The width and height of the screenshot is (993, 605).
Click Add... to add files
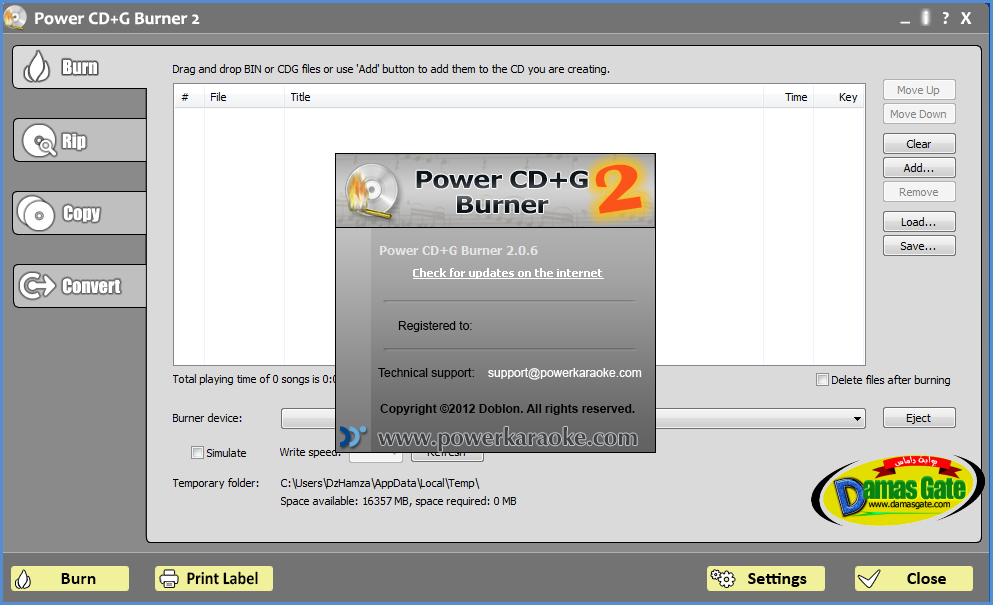pyautogui.click(x=919, y=168)
